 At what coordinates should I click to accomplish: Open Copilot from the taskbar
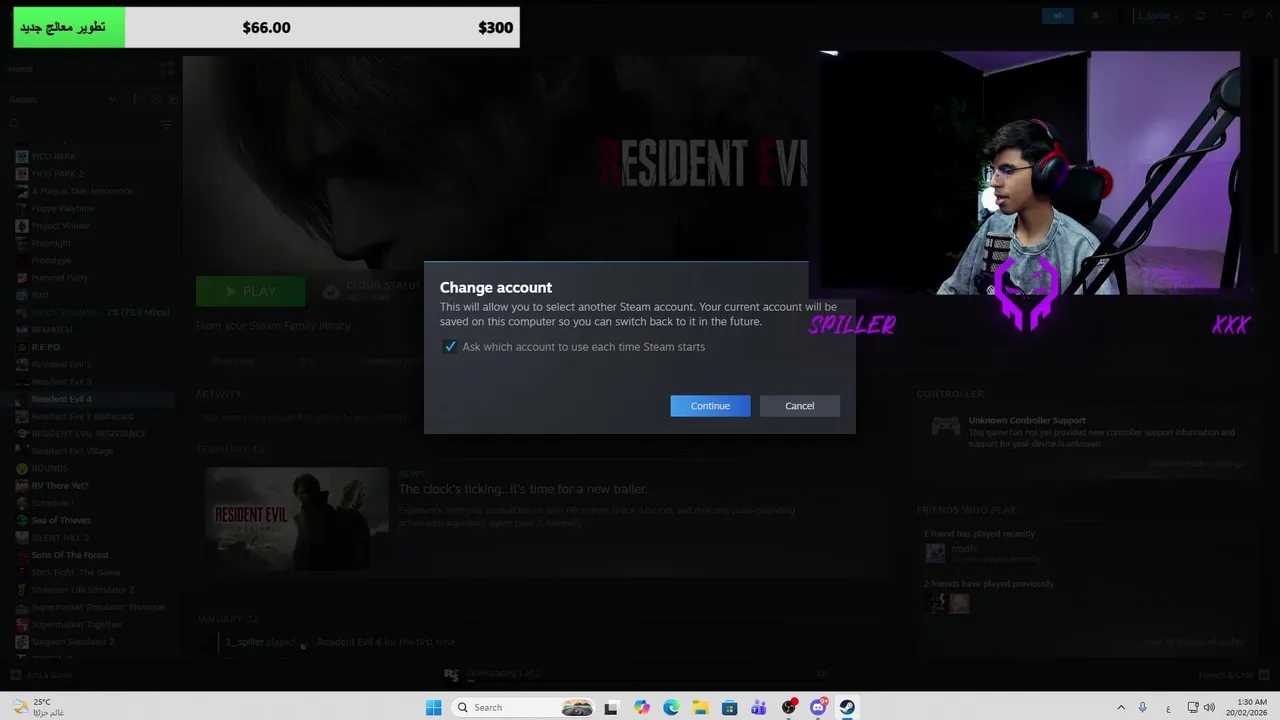tap(641, 707)
